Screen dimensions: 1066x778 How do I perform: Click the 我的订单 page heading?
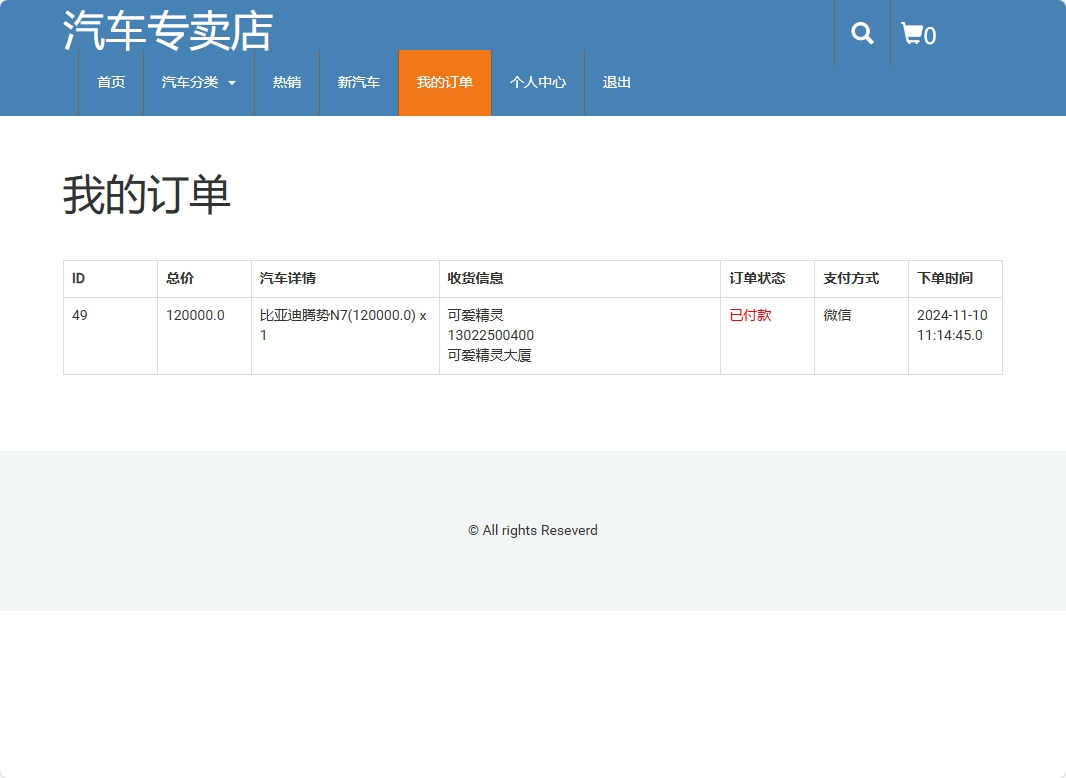[x=146, y=195]
